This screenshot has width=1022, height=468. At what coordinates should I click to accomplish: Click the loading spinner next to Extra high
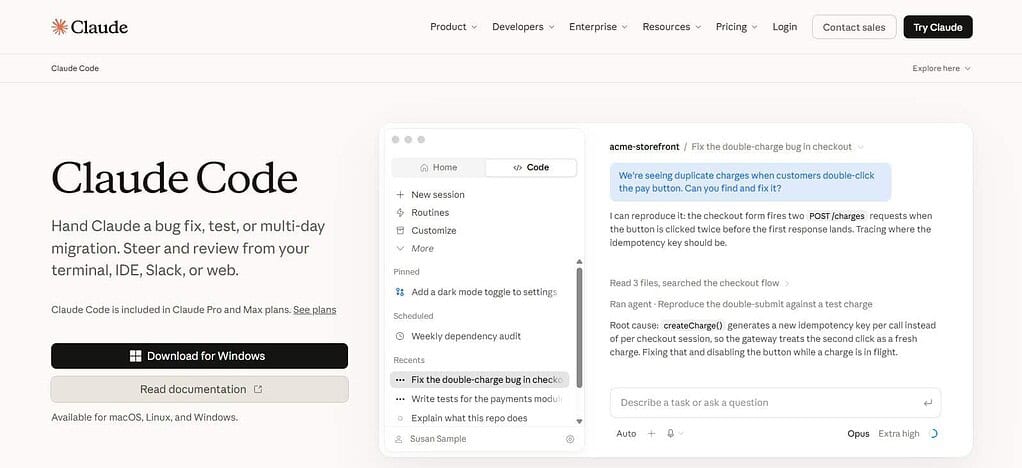pyautogui.click(x=933, y=433)
